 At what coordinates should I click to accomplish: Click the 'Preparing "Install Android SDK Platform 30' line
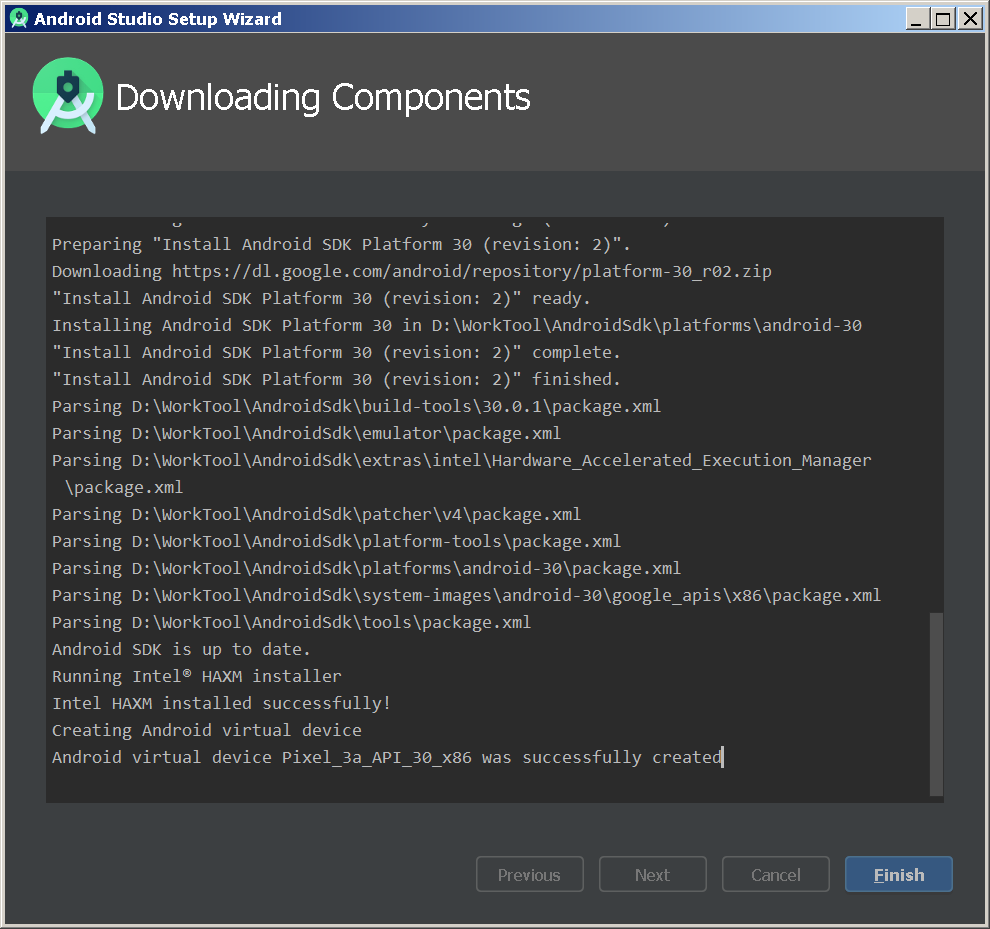tap(341, 244)
